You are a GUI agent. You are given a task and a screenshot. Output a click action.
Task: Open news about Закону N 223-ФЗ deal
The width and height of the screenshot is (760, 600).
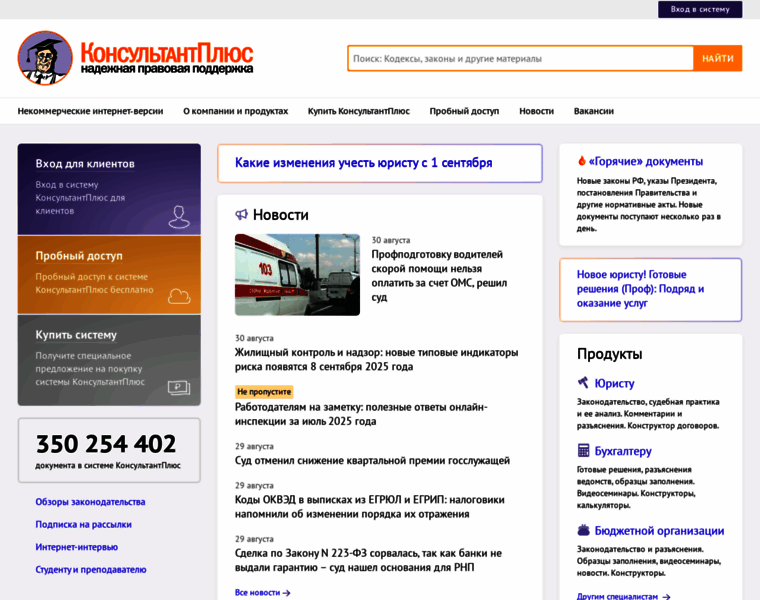pyautogui.click(x=368, y=560)
